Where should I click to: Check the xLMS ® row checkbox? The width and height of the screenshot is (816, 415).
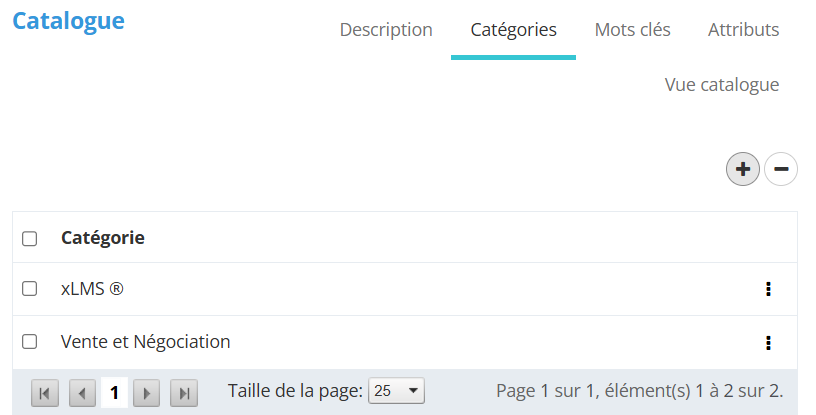30,289
